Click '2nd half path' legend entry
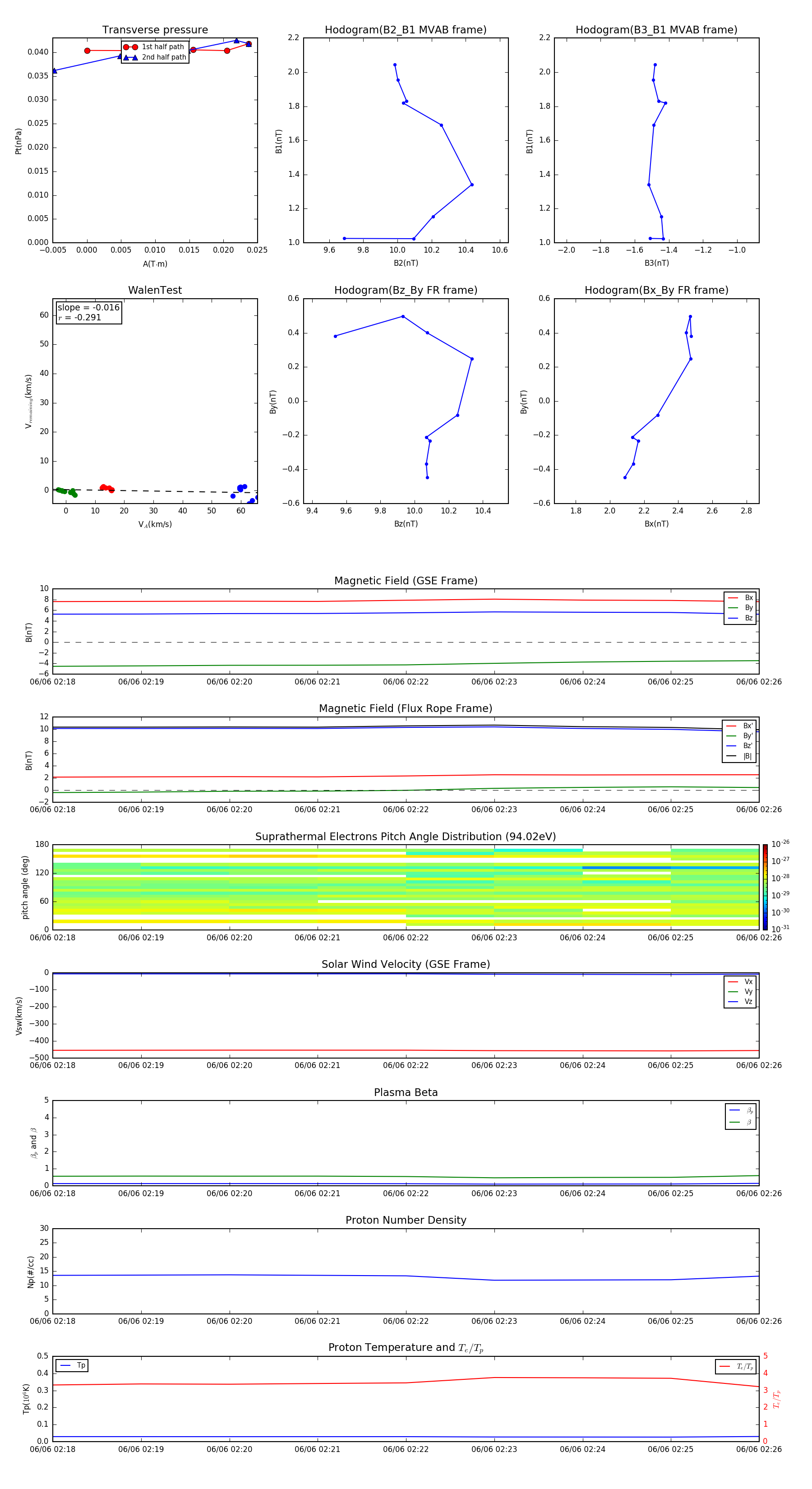Viewport: 812px width, 1489px height. [155, 57]
